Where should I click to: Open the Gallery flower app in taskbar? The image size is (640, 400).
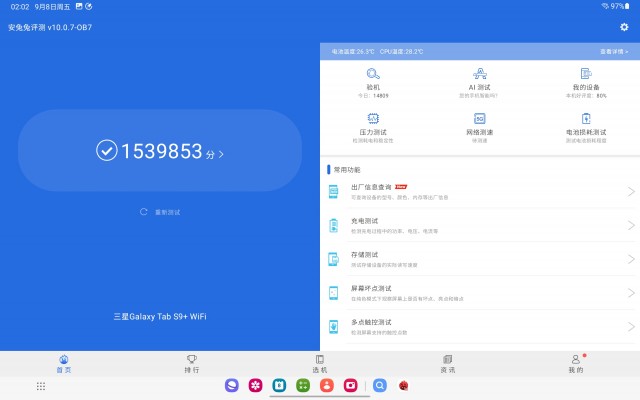(x=256, y=385)
